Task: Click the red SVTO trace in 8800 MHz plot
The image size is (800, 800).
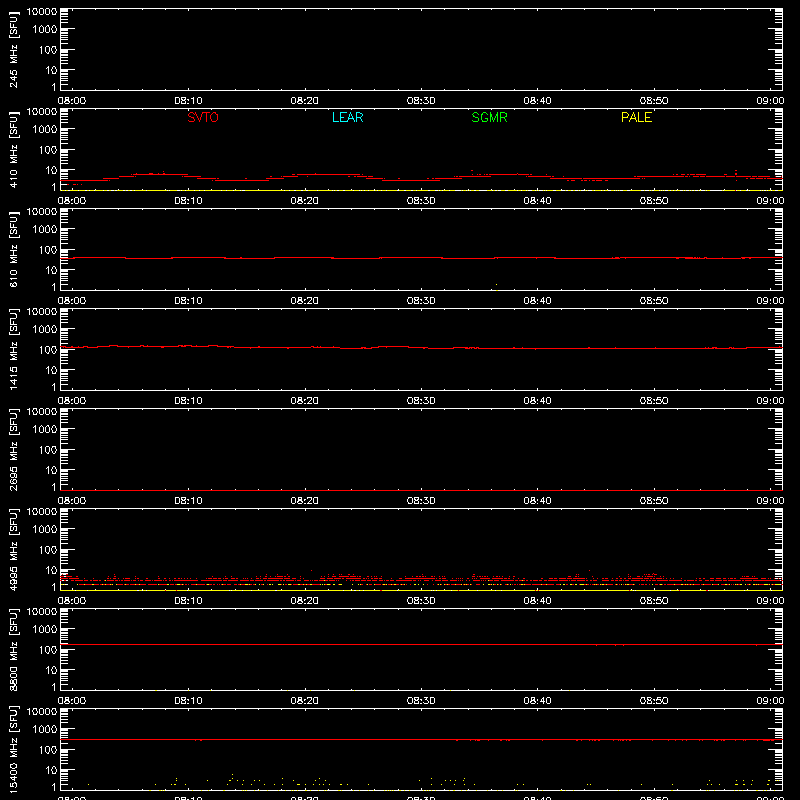Action: point(421,645)
